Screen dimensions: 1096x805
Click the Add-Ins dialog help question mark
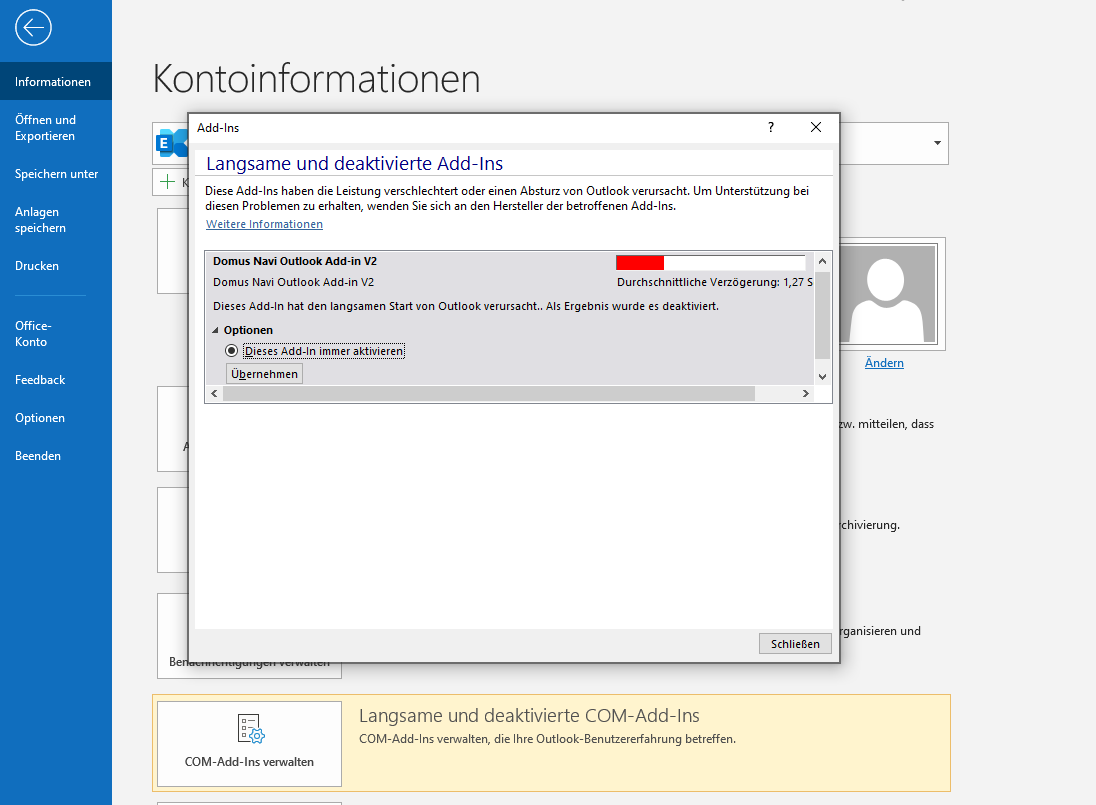point(771,127)
